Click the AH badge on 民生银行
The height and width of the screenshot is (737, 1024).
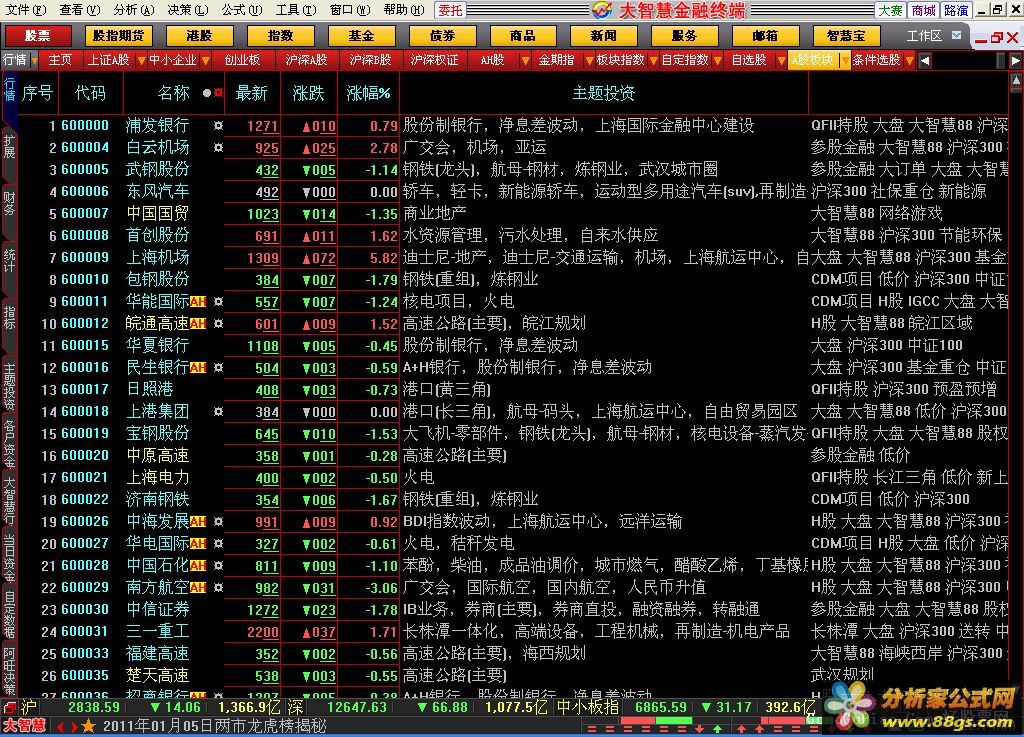(198, 368)
